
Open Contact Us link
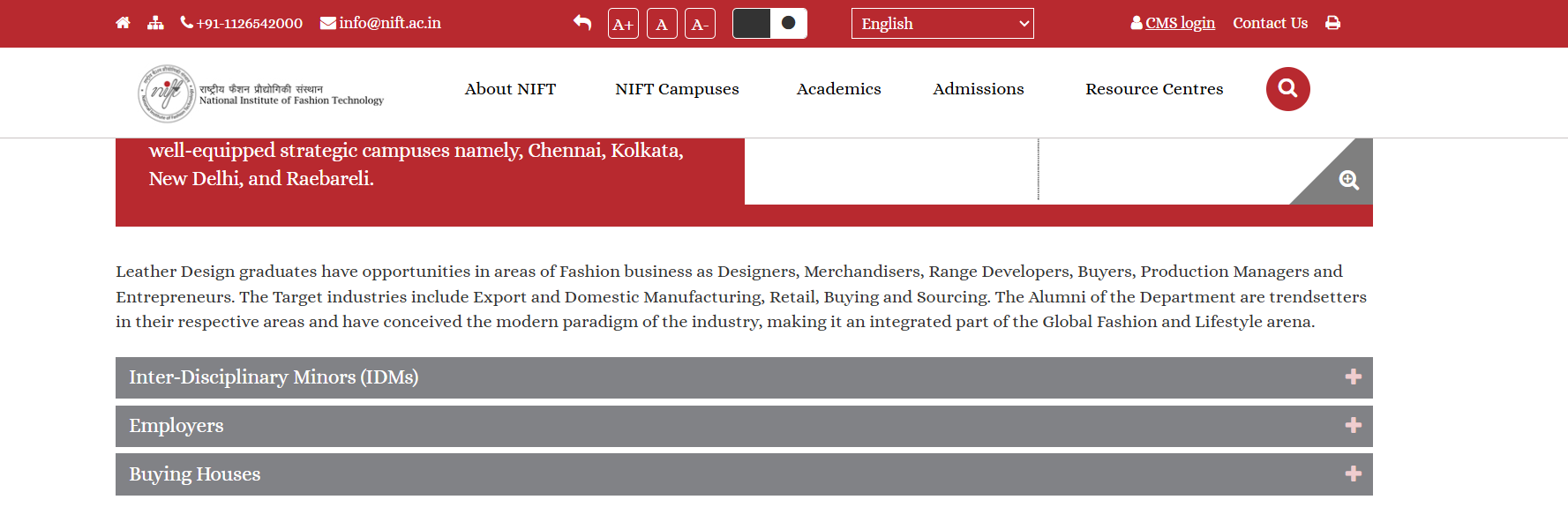tap(1270, 23)
